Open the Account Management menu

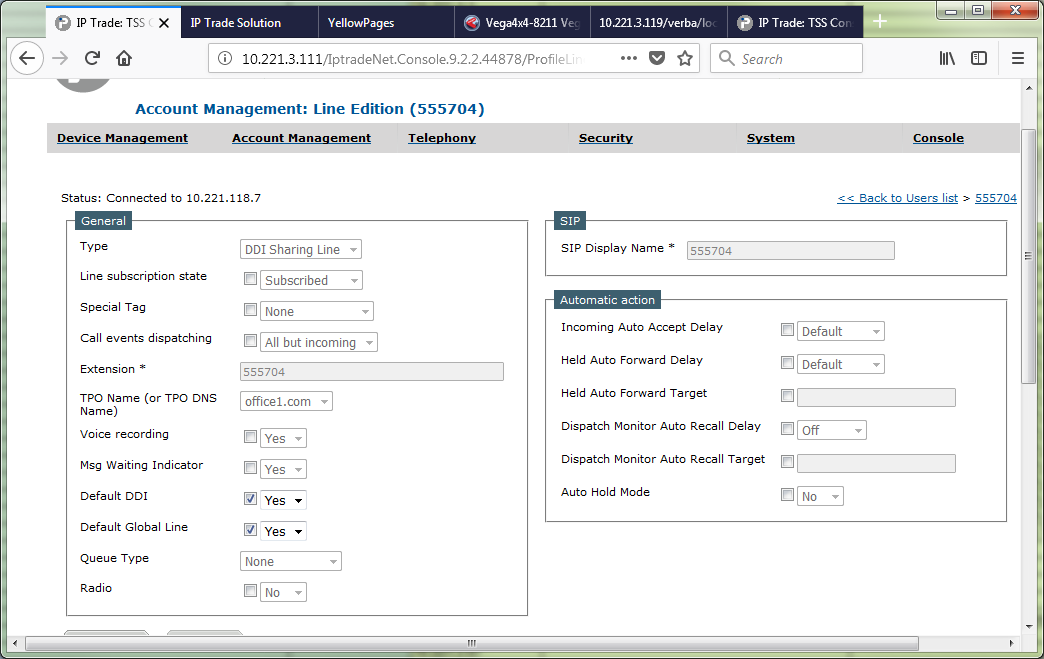pyautogui.click(x=302, y=138)
